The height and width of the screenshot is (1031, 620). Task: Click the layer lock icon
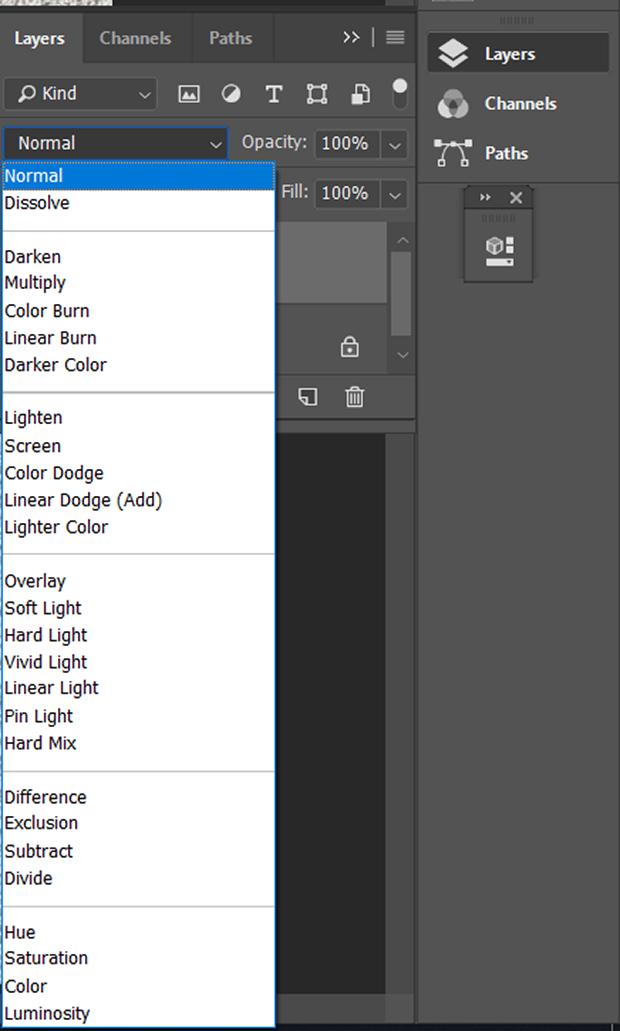click(350, 347)
